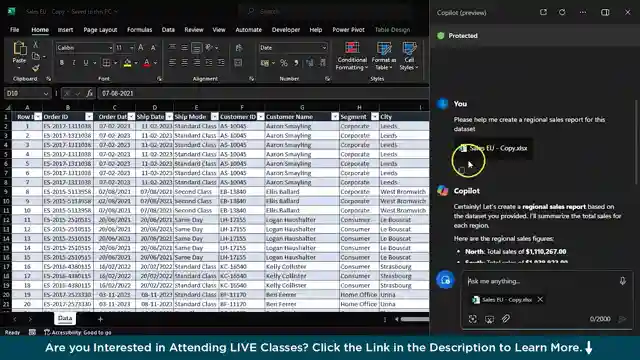640x360 pixels.
Task: Toggle Middle Align in Alignment group
Action: (184, 48)
